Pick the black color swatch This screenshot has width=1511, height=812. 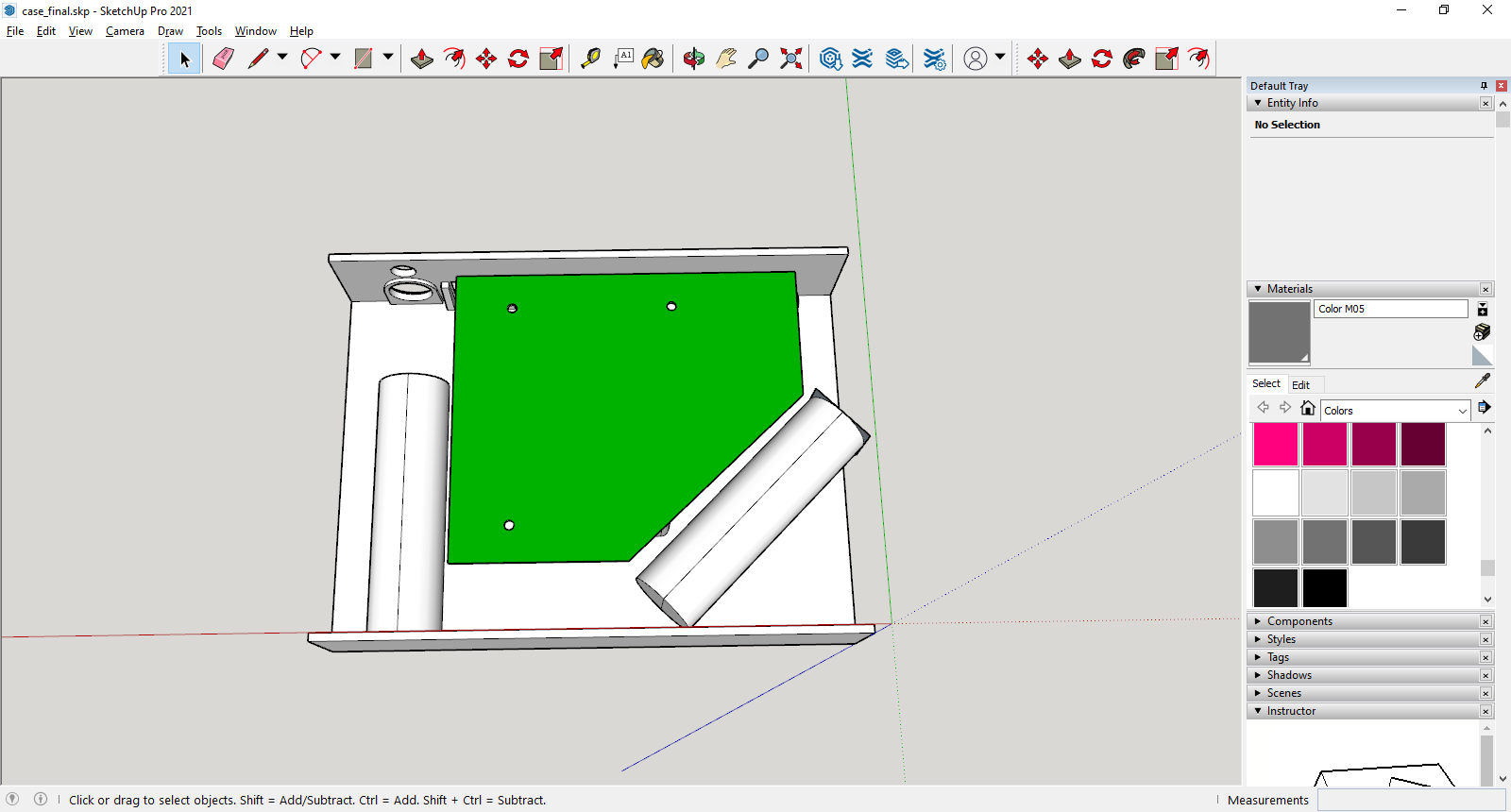click(1325, 587)
